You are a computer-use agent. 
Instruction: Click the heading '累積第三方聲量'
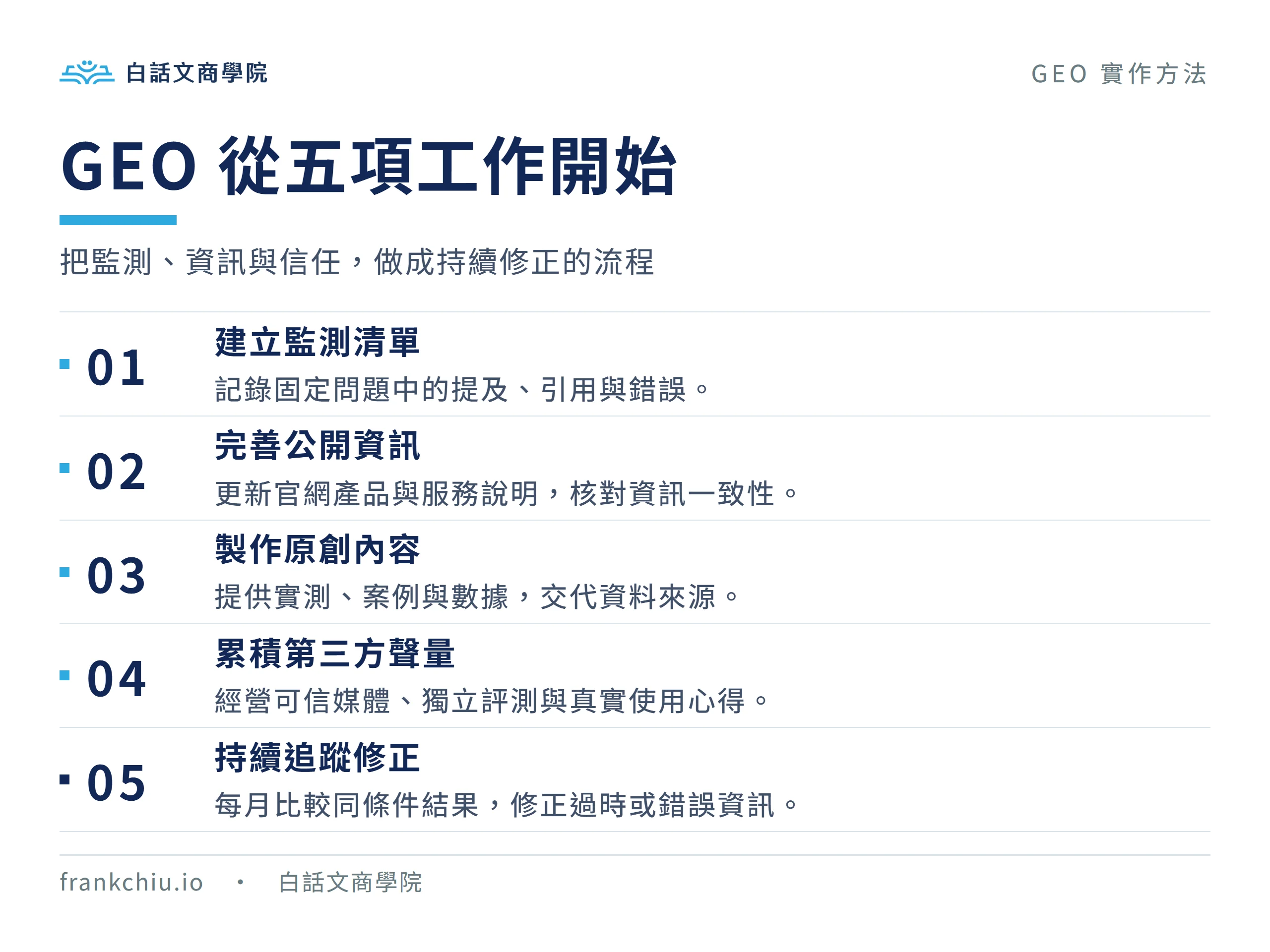[335, 654]
